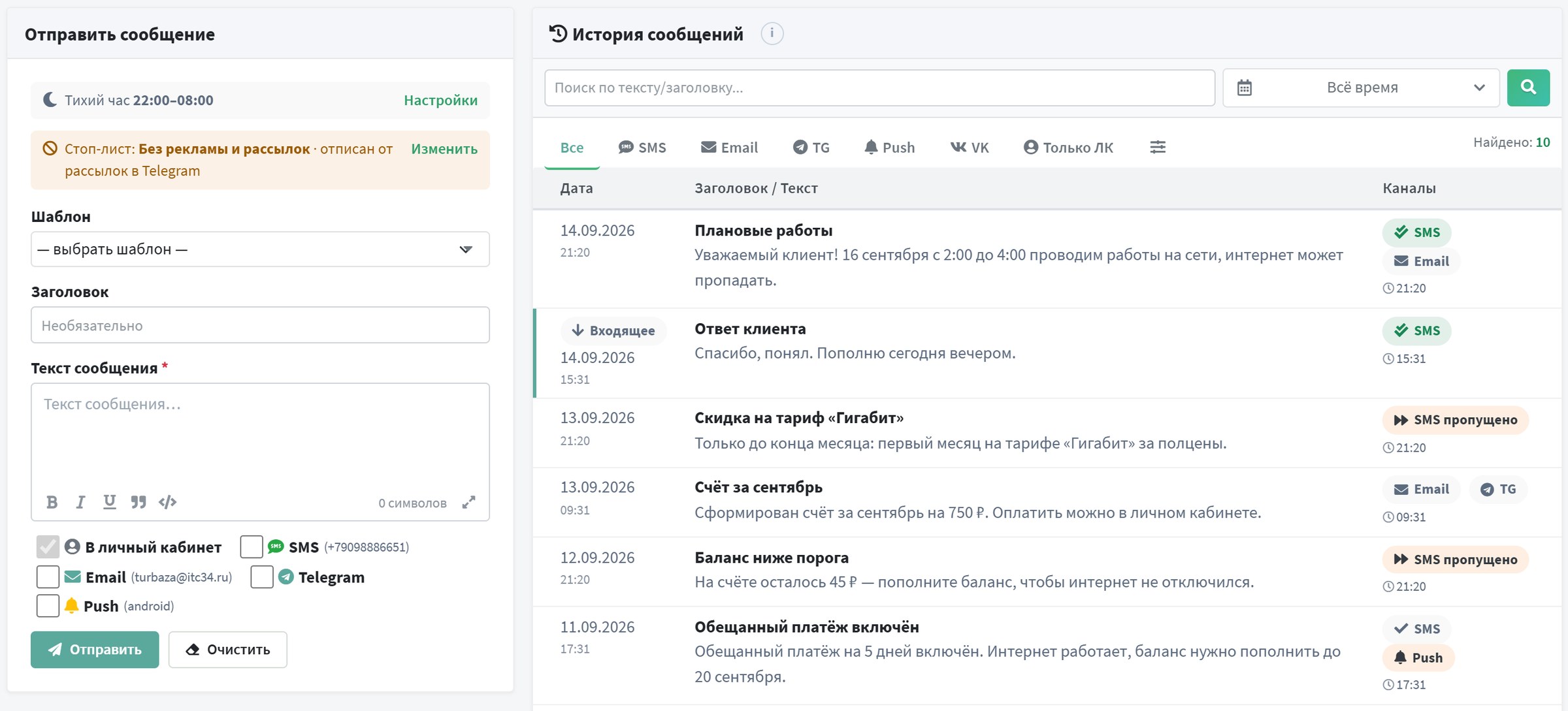1568x711 pixels.
Task: Enable the Push (android) checkbox
Action: pos(48,606)
